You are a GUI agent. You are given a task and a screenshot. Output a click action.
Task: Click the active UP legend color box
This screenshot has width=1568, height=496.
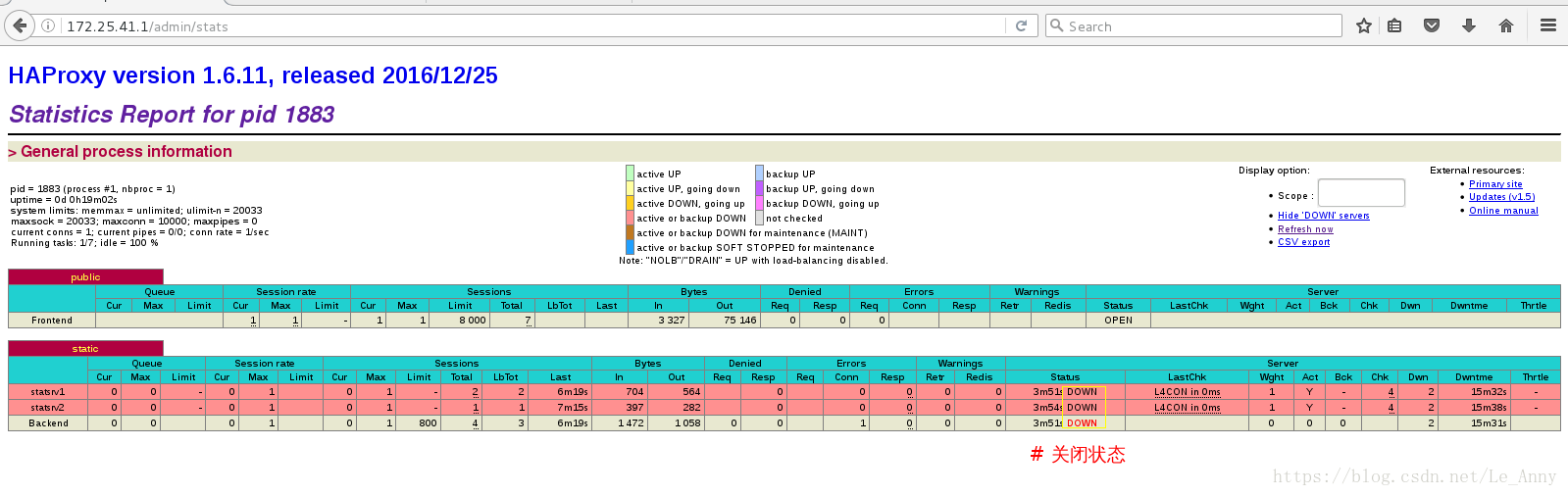(x=630, y=174)
